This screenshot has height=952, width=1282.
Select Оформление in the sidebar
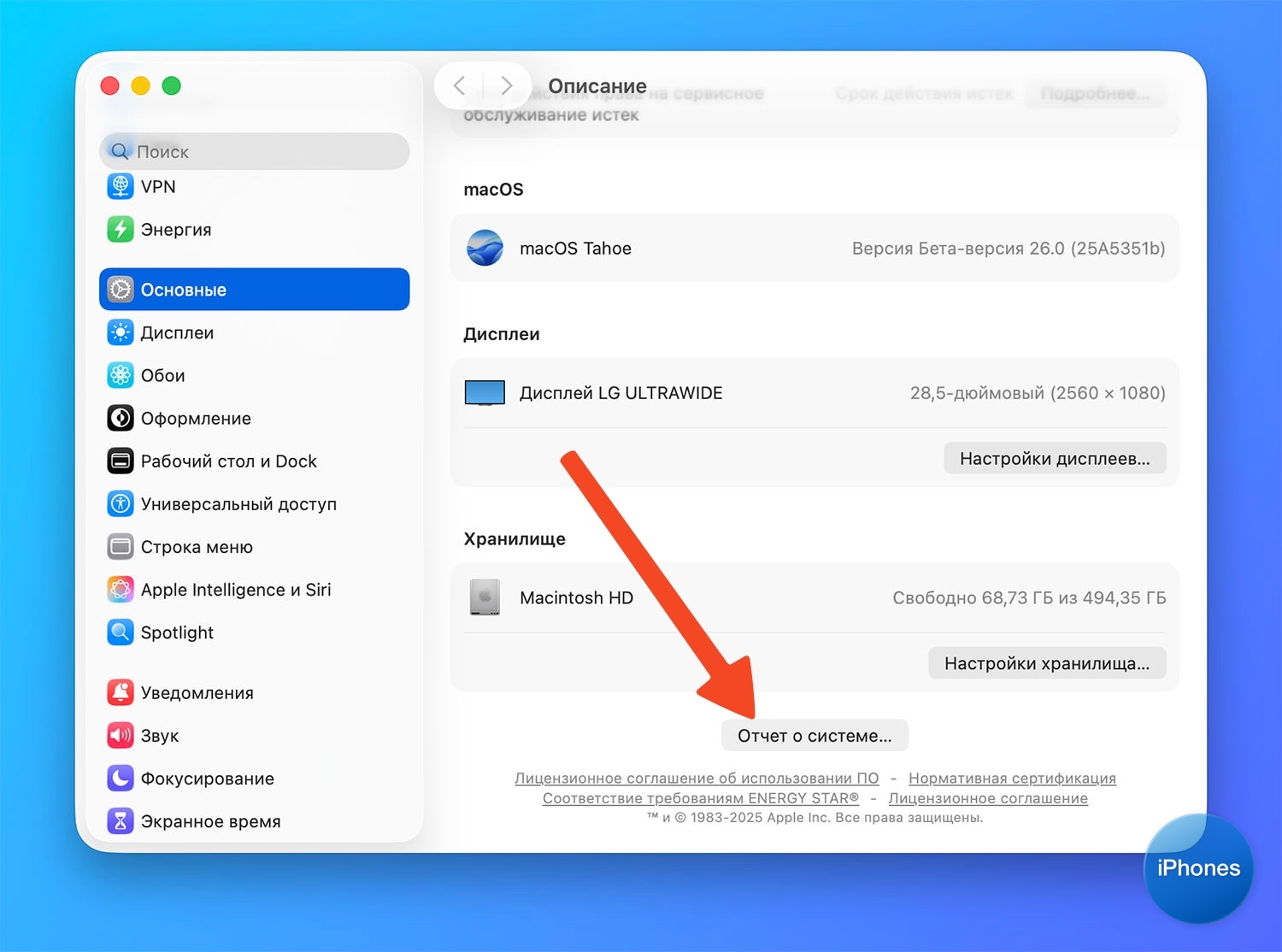point(255,418)
